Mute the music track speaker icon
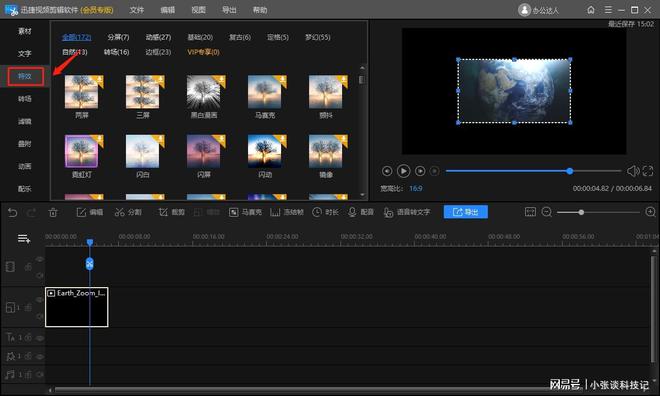 tap(40, 374)
